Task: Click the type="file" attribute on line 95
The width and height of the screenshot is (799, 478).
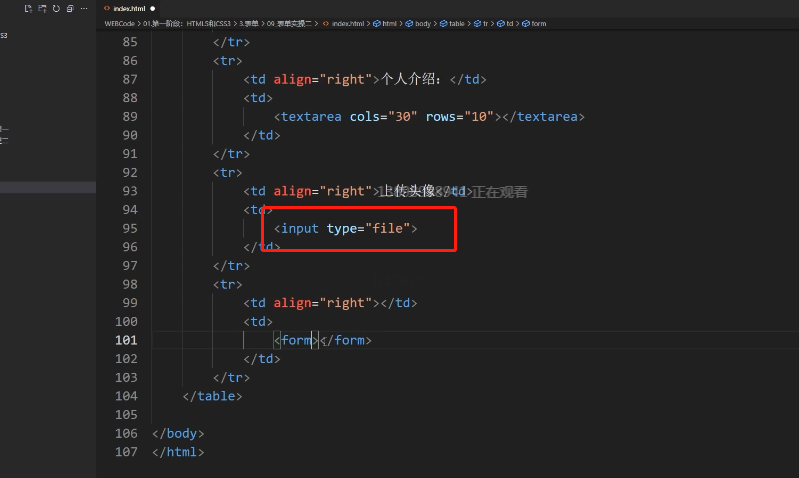Action: tap(368, 228)
